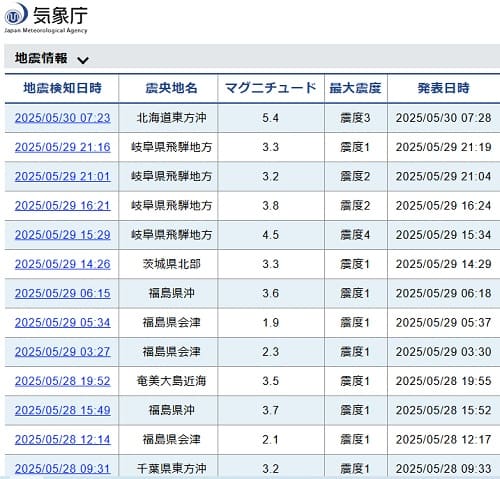Select the magnitude 3.8 cell
Screen dimensions: 500x479
coord(270,206)
